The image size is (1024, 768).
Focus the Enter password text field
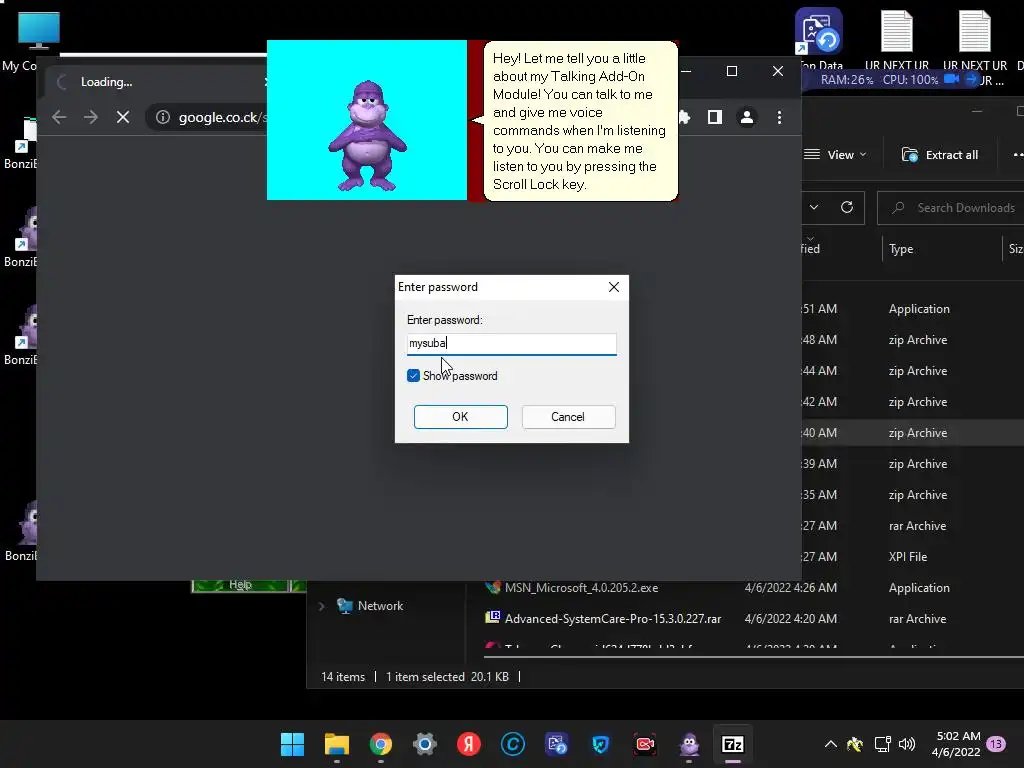[x=511, y=344]
